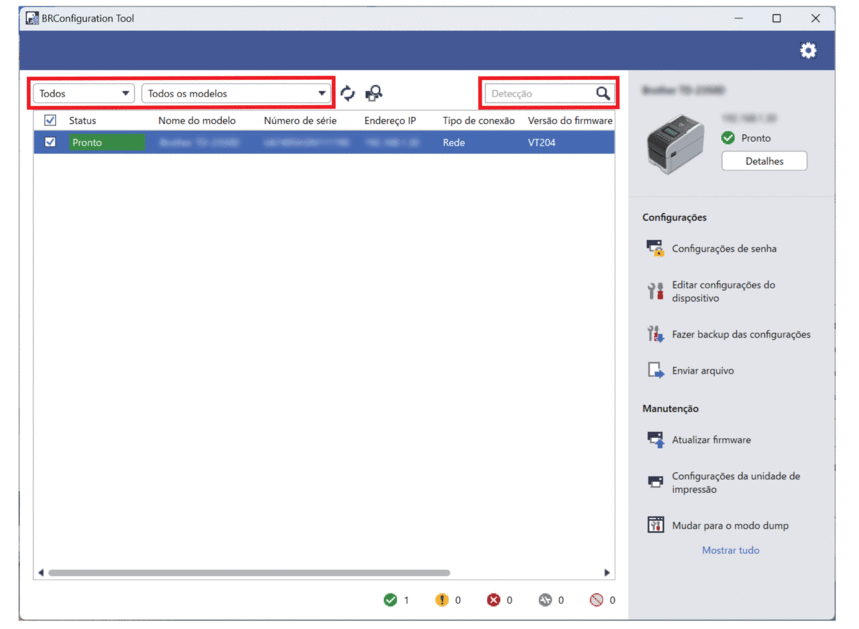
Task: Sort by the Nome do modelo column header
Action: [197, 121]
